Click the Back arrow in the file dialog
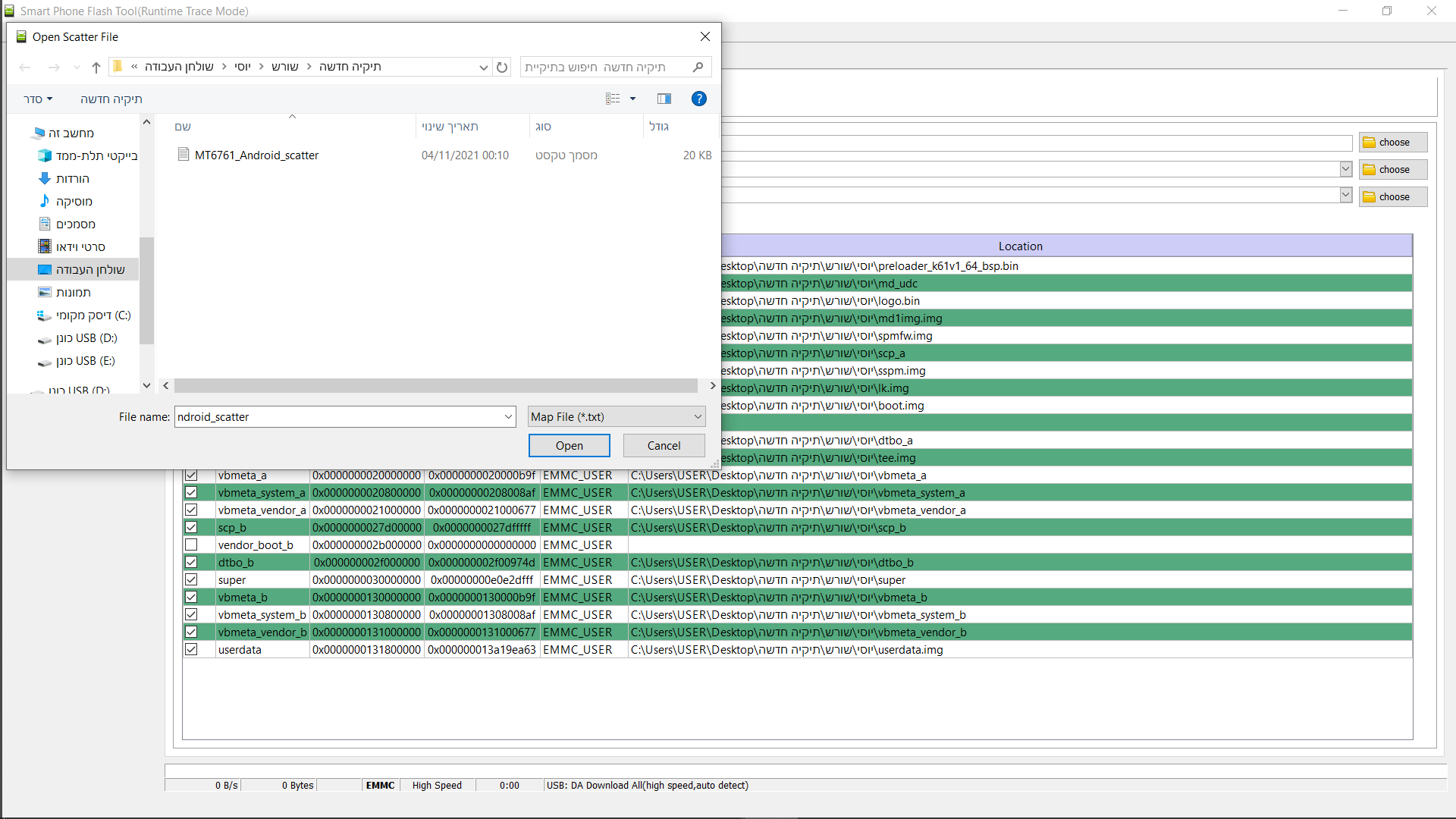The height and width of the screenshot is (819, 1456). [25, 67]
